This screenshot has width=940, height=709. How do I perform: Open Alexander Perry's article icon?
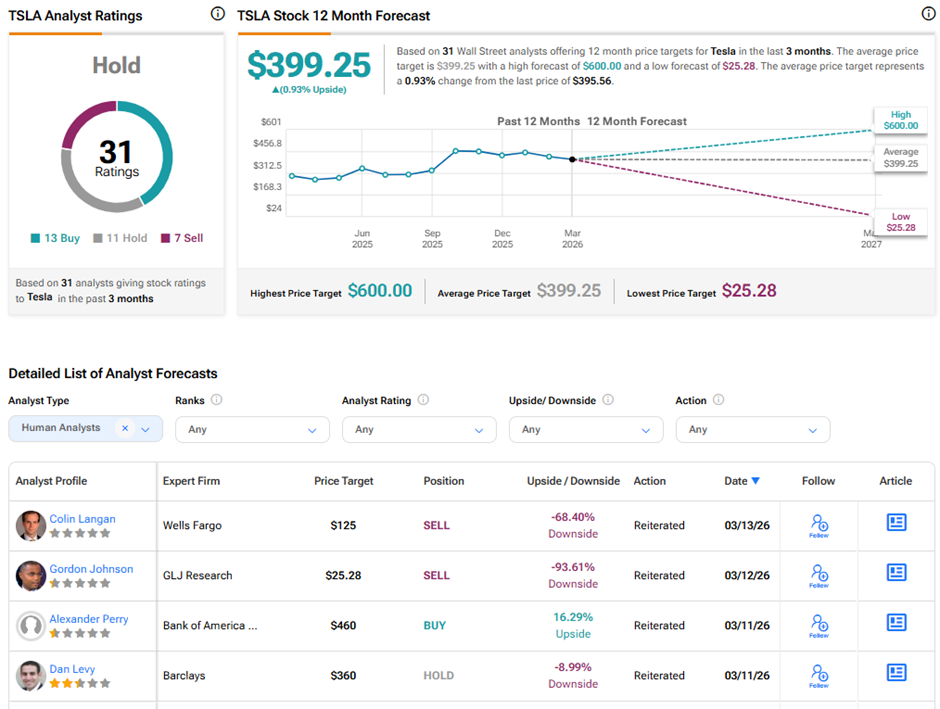click(896, 623)
